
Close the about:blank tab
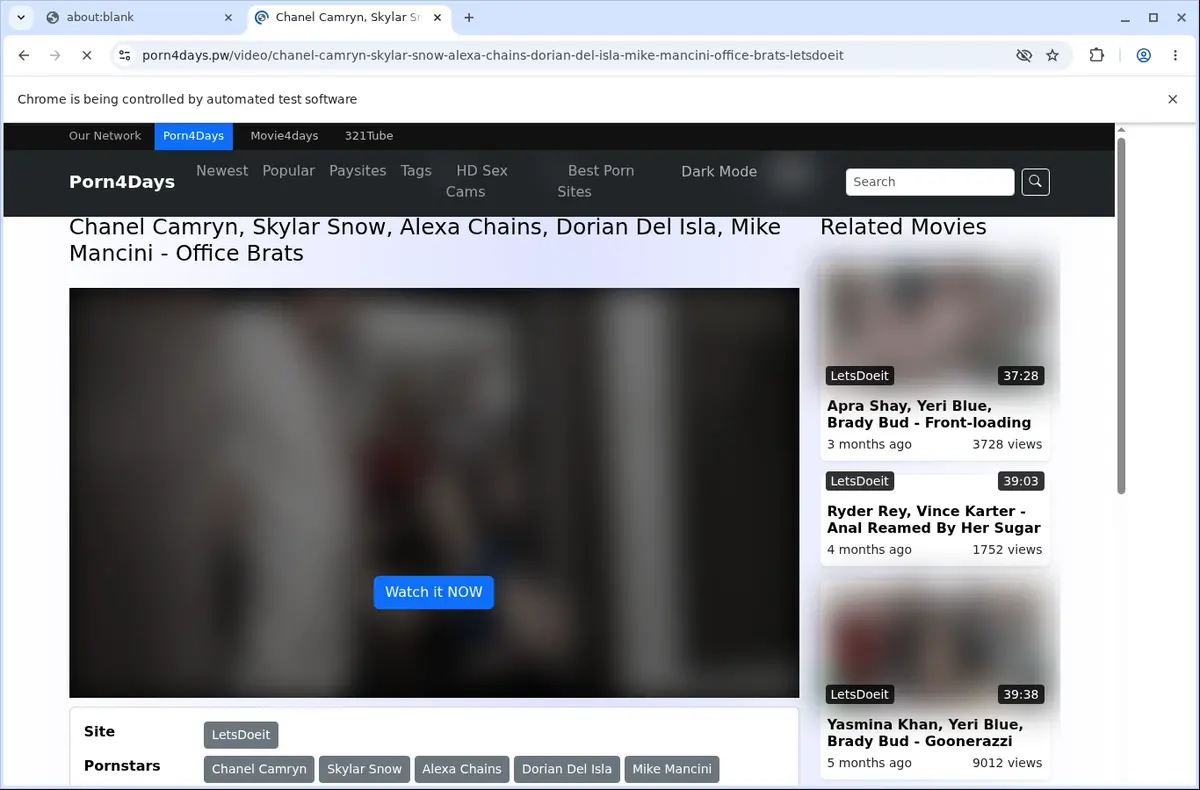coord(228,17)
